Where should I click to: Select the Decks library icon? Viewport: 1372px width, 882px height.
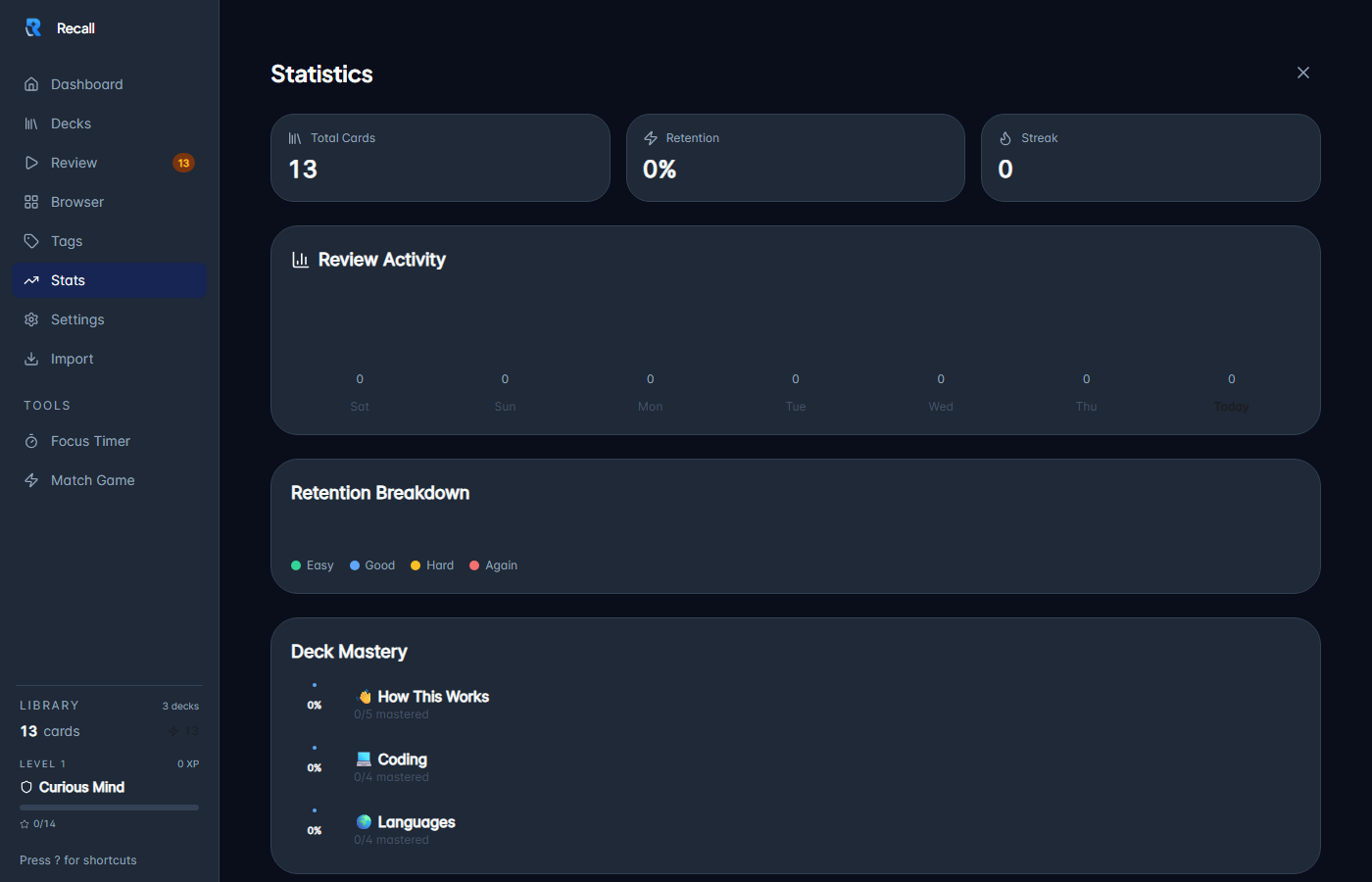point(31,123)
